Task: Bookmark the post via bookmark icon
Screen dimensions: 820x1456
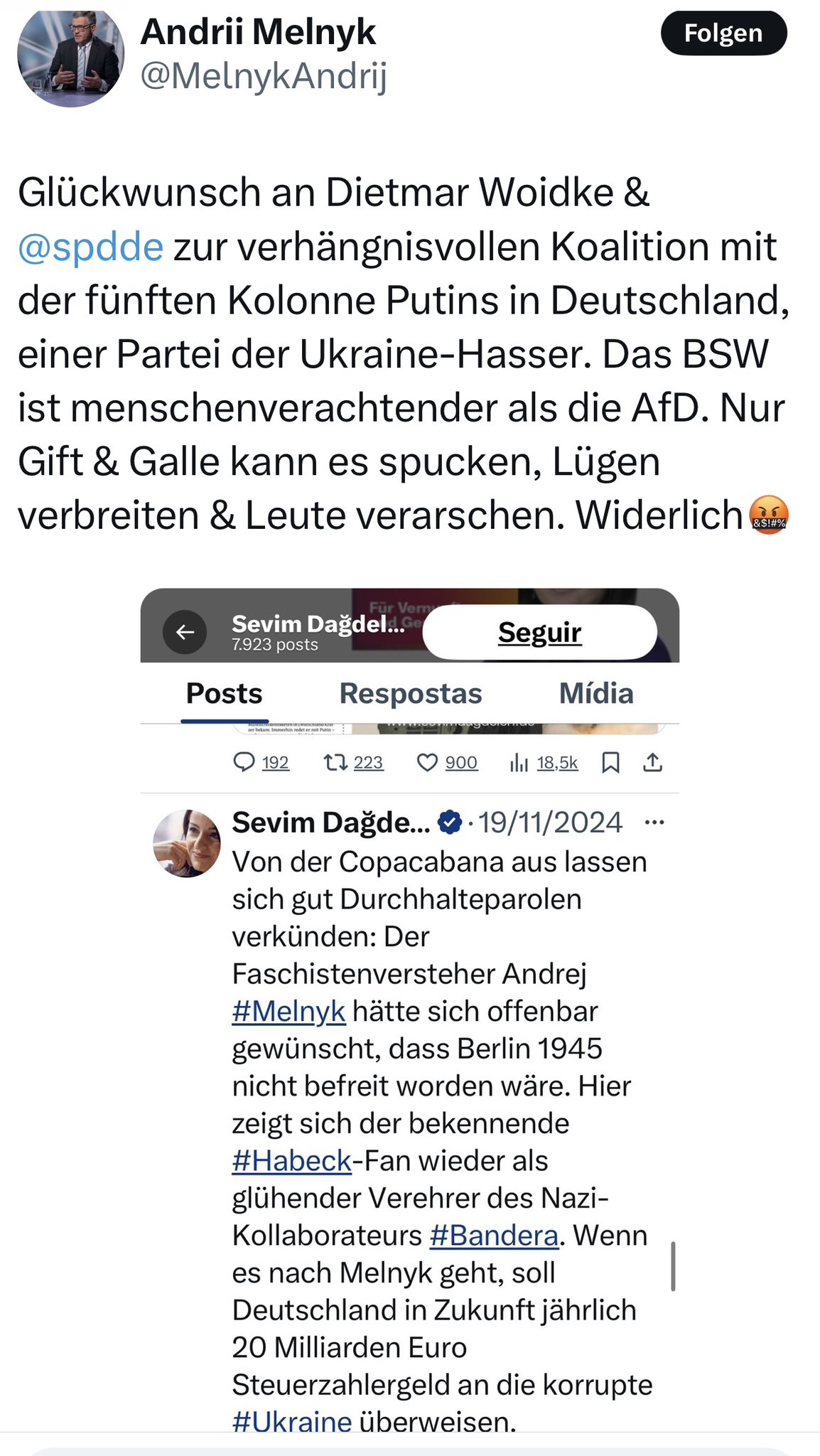Action: click(x=611, y=763)
